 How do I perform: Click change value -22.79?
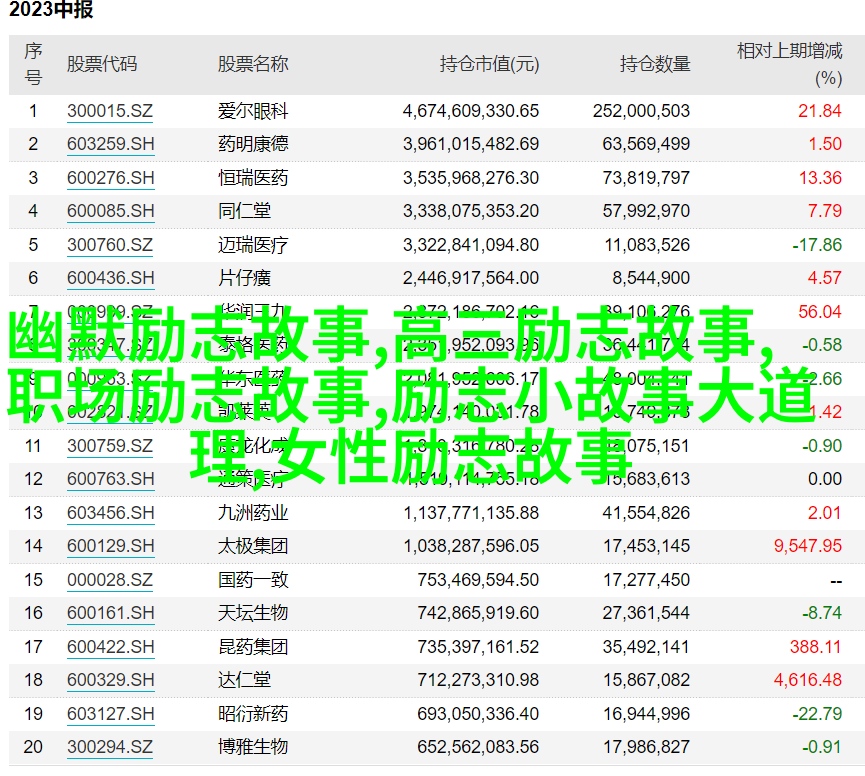(x=817, y=714)
